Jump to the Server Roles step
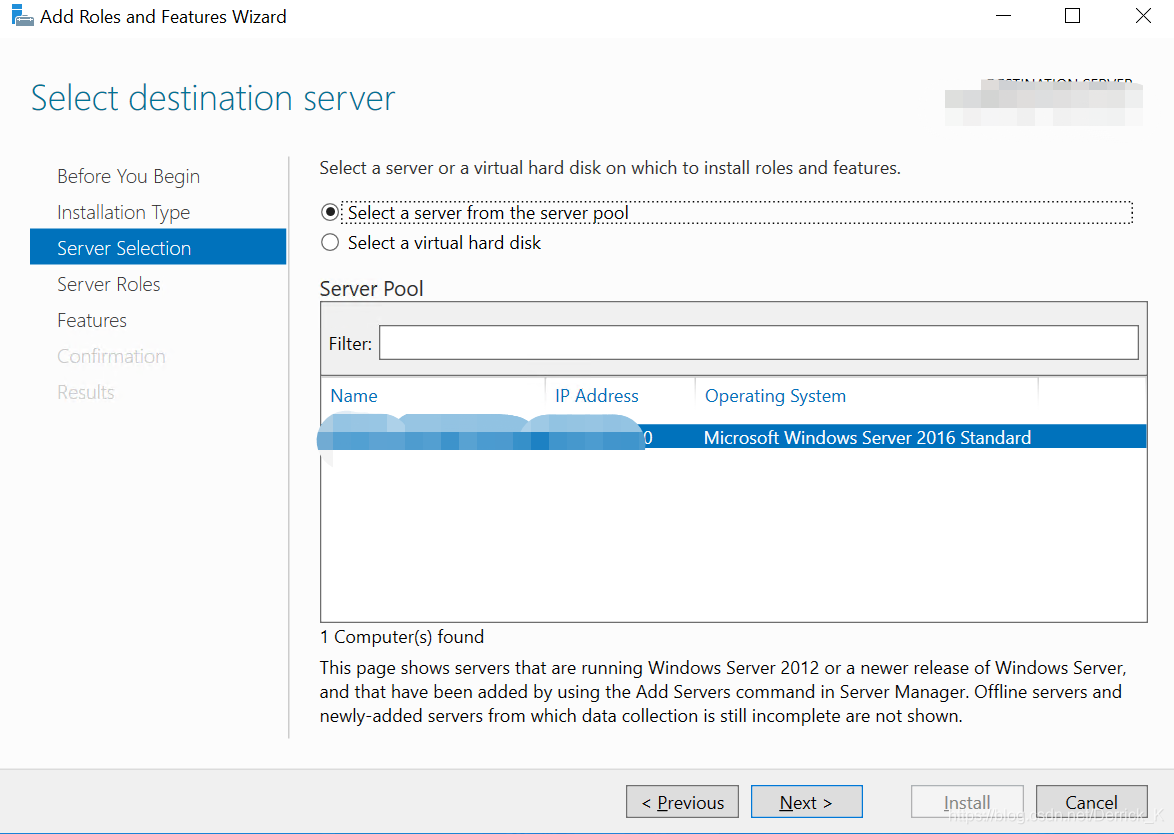The height and width of the screenshot is (834, 1174). pyautogui.click(x=109, y=284)
